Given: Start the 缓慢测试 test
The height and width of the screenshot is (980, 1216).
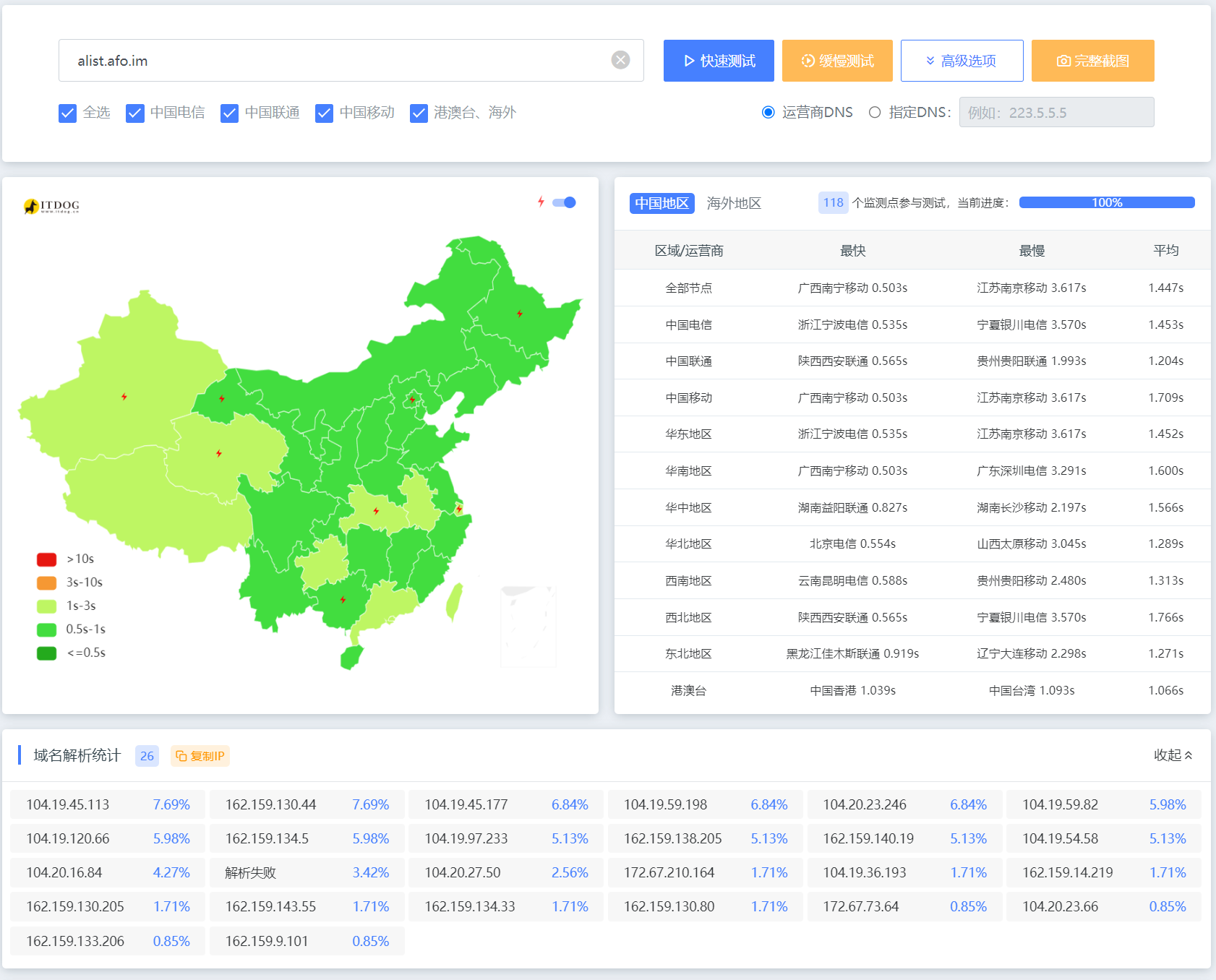Looking at the screenshot, I should (x=837, y=61).
